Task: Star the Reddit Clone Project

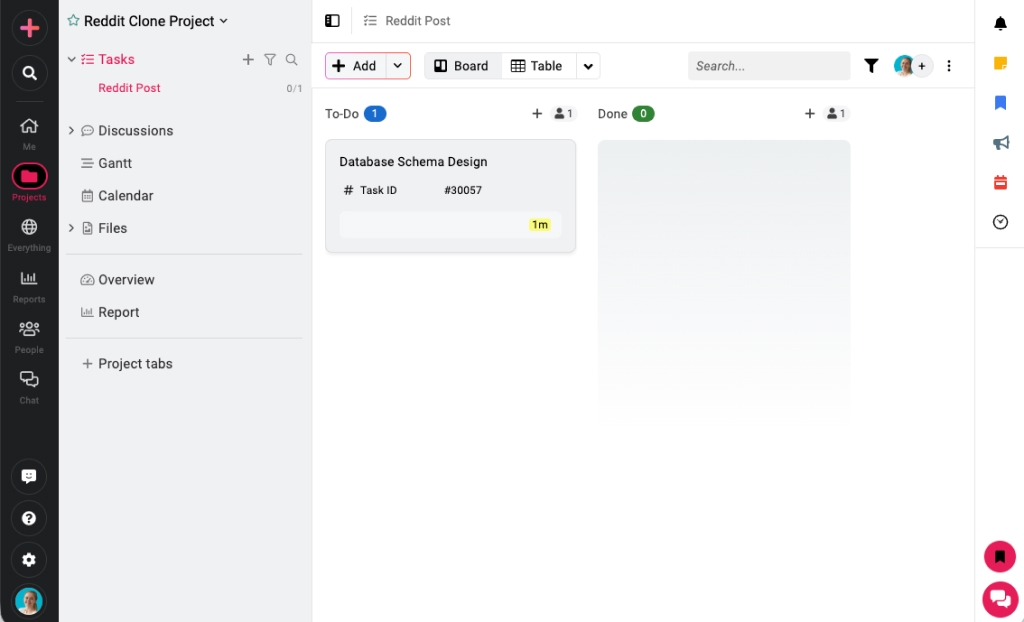Action: (x=73, y=21)
